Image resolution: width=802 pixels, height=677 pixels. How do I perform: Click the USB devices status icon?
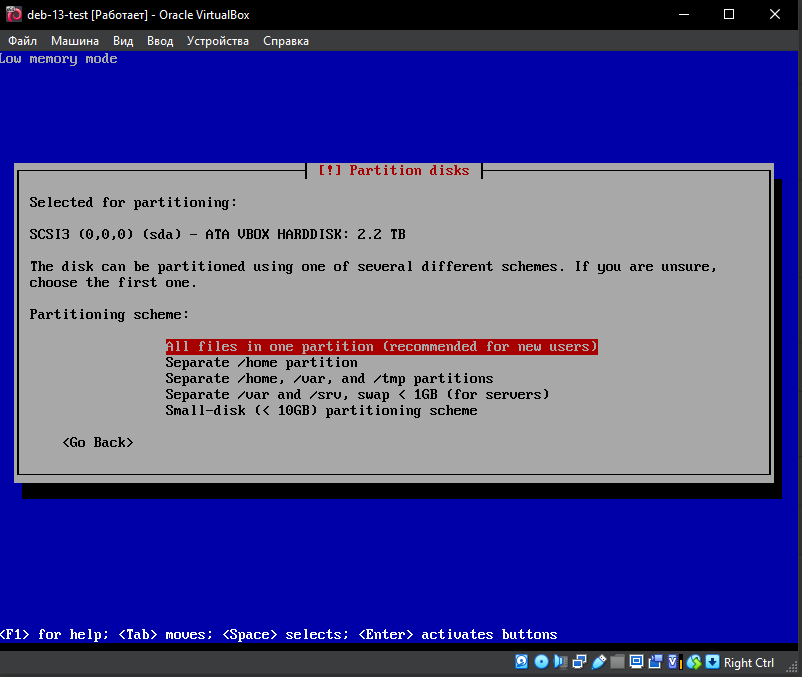598,662
